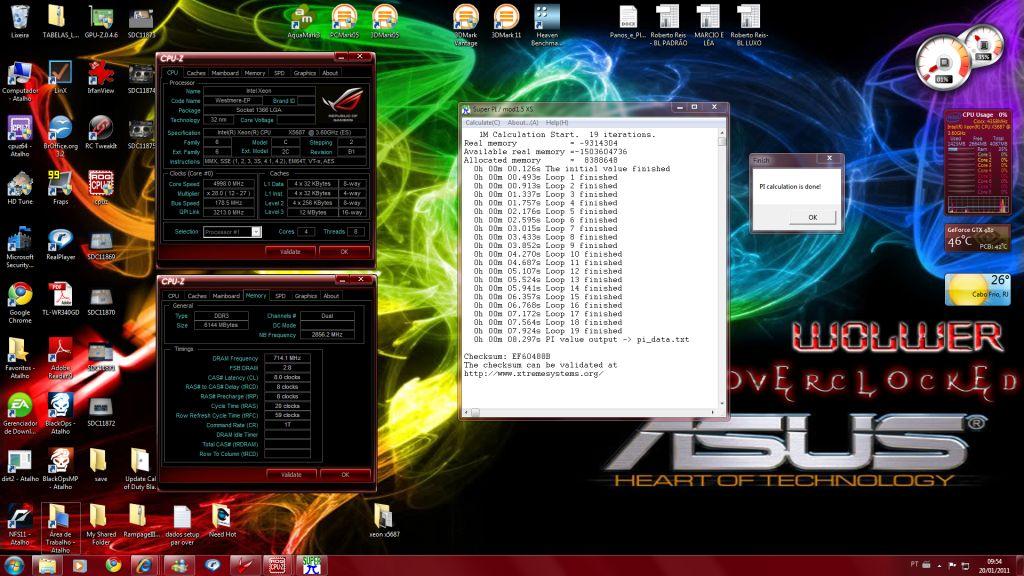Launch IrfanView from the desktop
This screenshot has height=576, width=1024.
click(101, 77)
